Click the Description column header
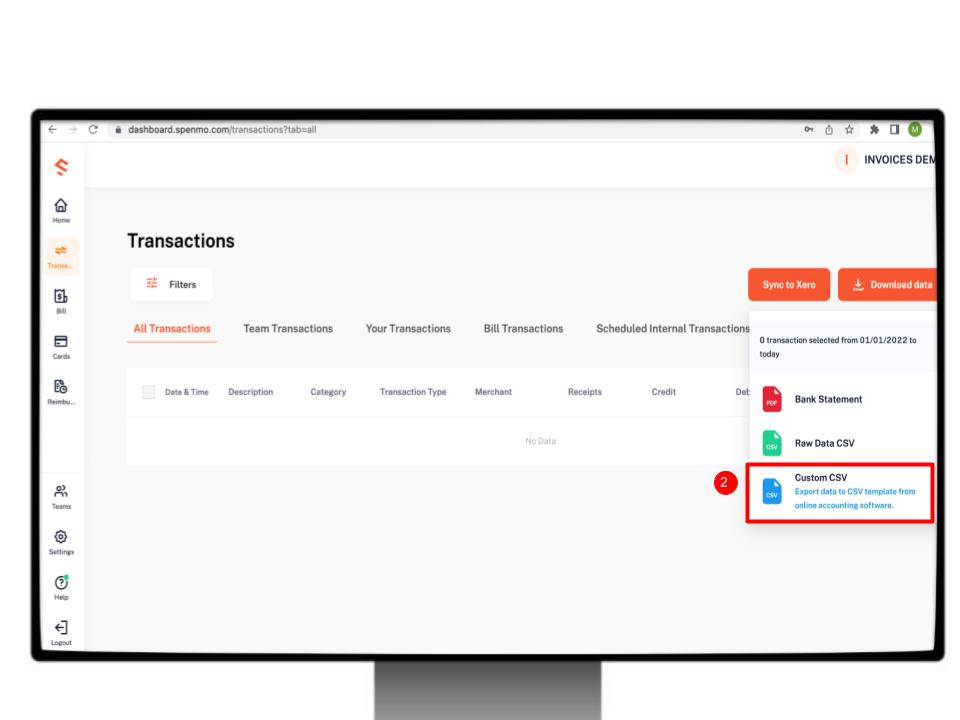Viewport: 960px width, 720px height. (x=250, y=392)
